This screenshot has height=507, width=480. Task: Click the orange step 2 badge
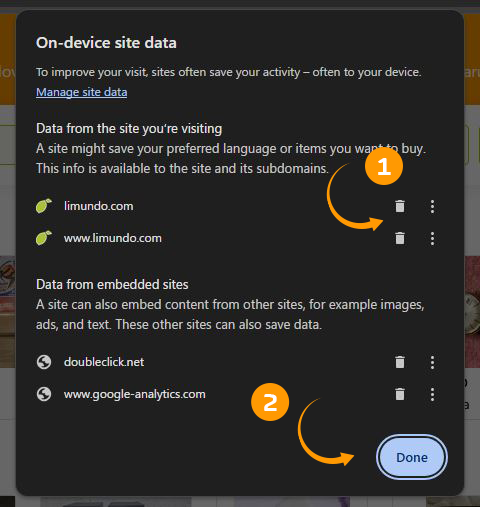270,402
